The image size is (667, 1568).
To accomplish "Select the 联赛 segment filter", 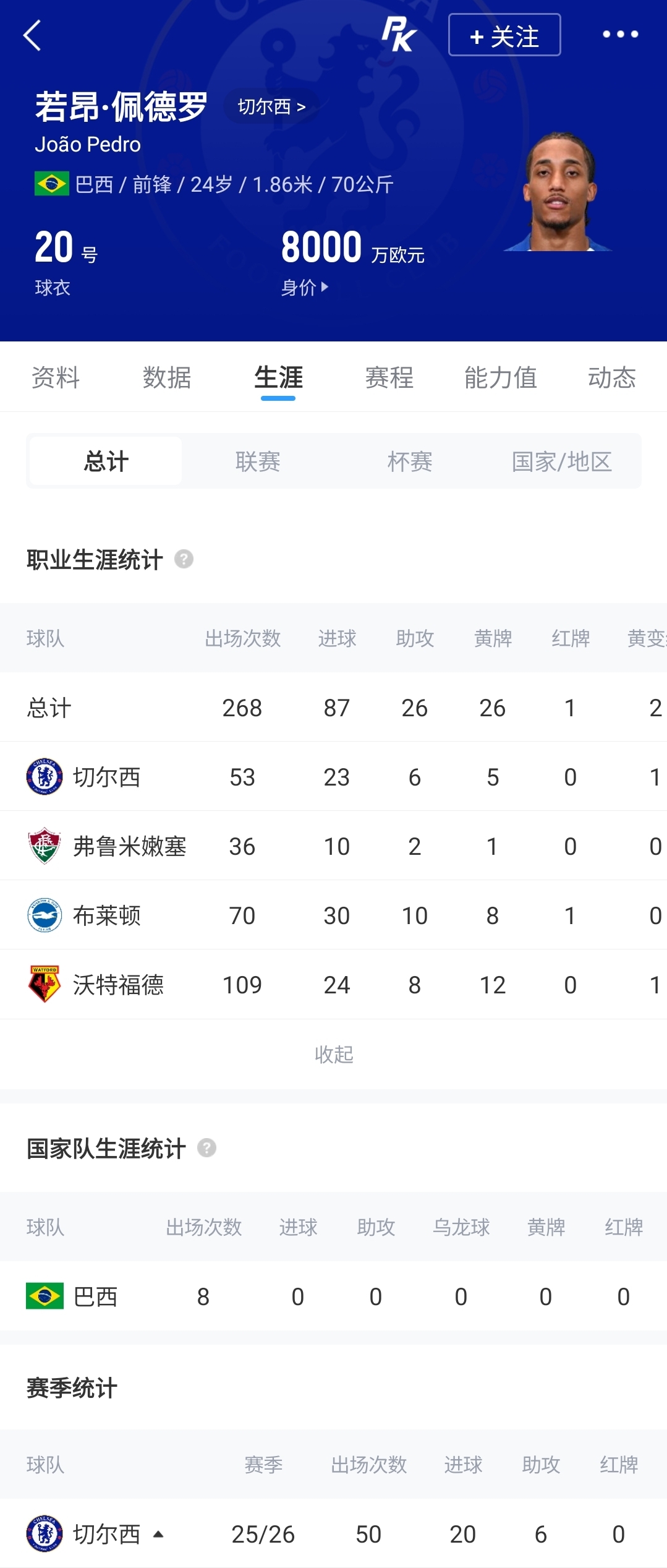I will (x=258, y=461).
